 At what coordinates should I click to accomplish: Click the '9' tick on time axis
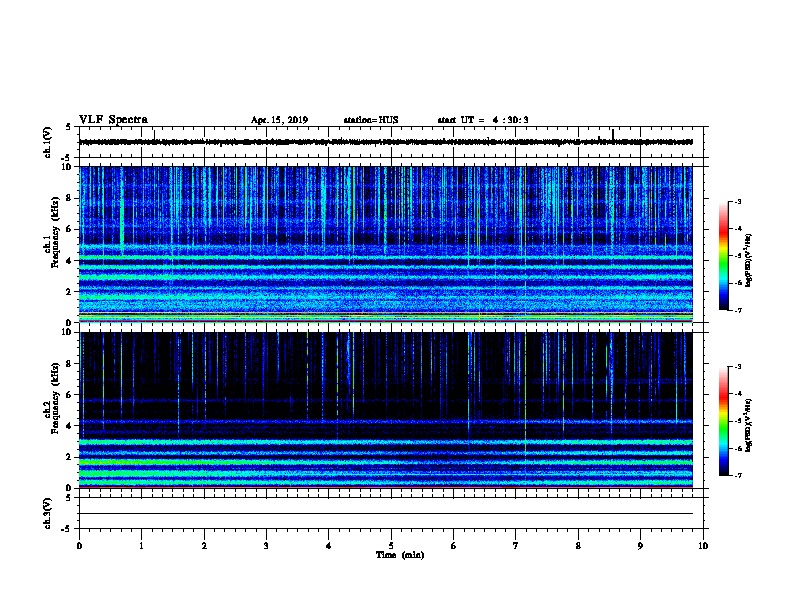[x=640, y=546]
